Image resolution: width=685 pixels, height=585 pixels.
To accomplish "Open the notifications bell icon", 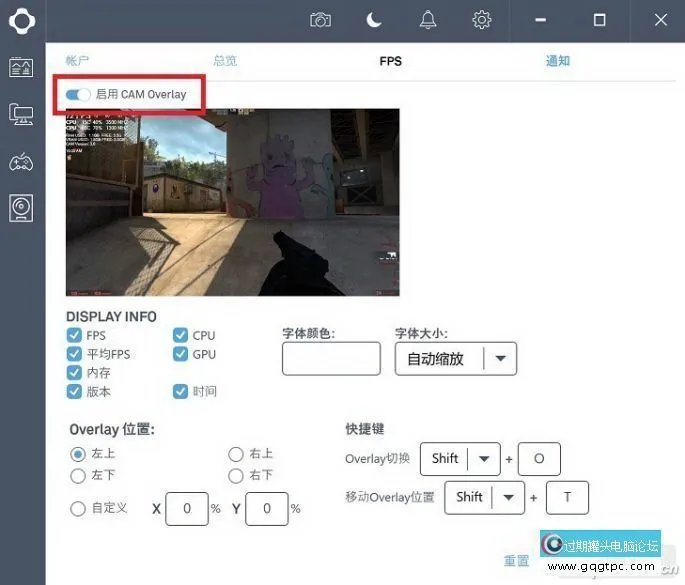I will tap(428, 20).
